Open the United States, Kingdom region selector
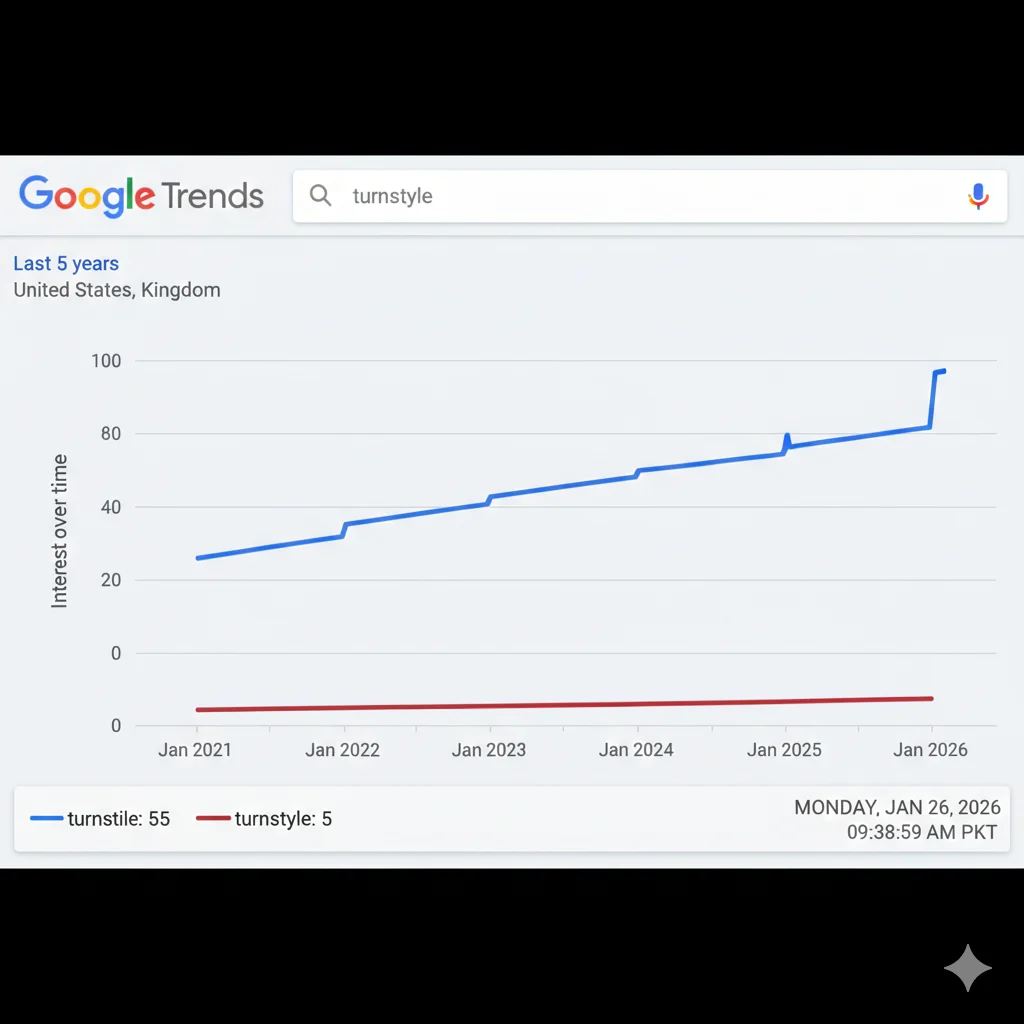The image size is (1024, 1024). point(117,290)
